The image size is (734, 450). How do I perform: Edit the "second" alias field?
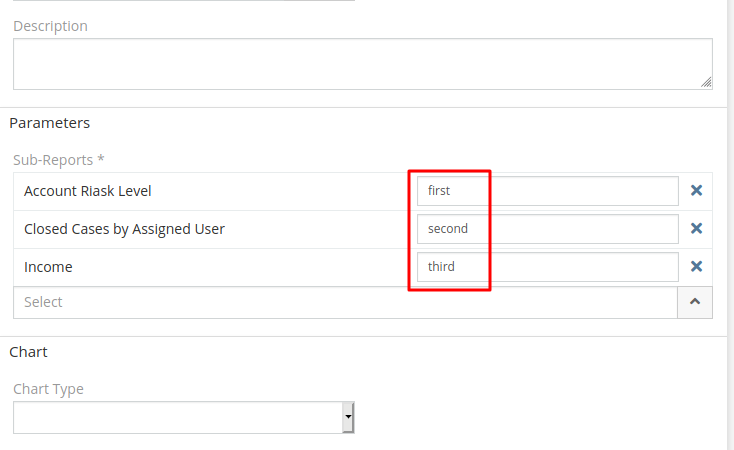click(547, 228)
